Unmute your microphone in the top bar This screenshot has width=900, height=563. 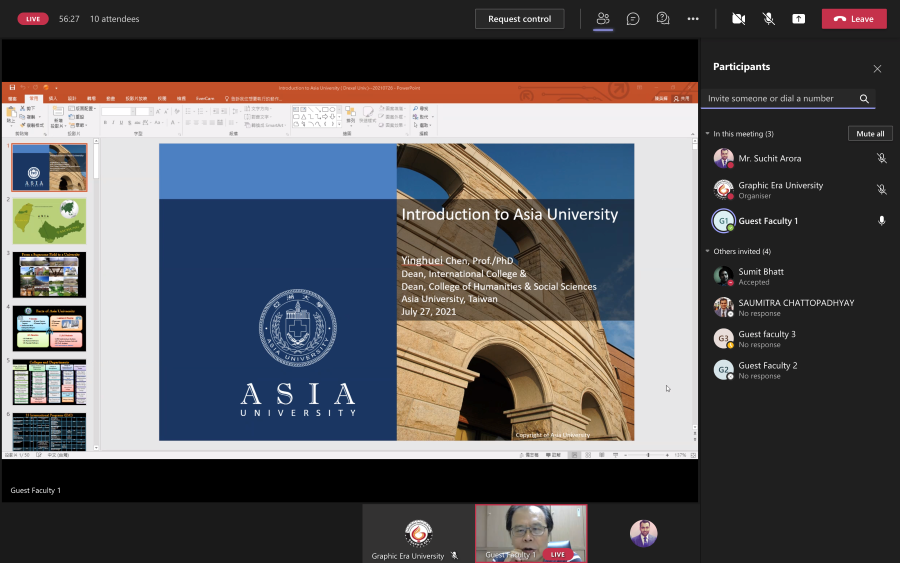[x=769, y=18]
